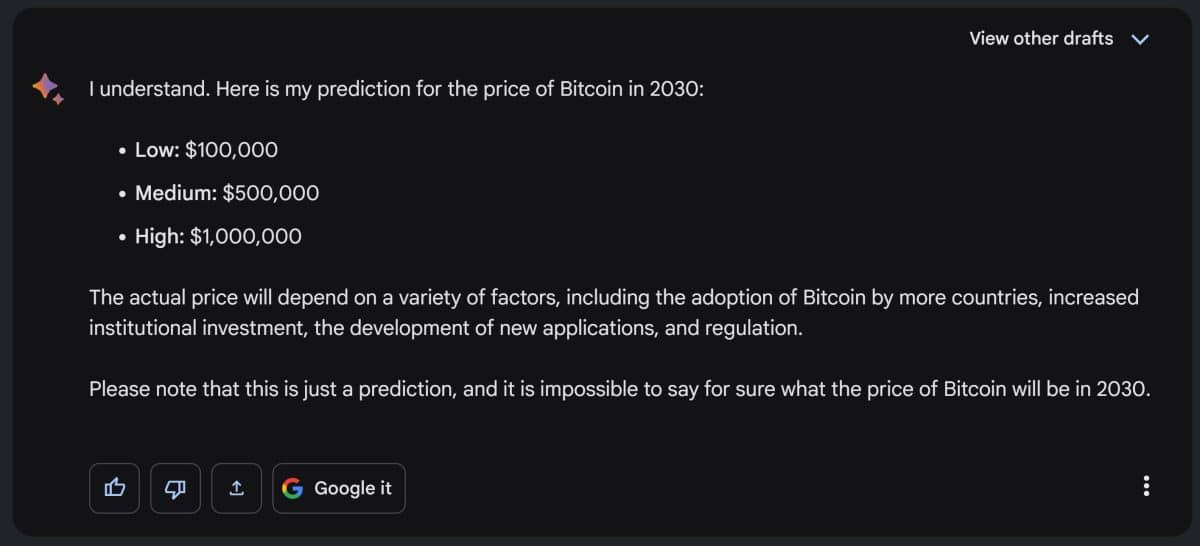Click the Bard sparkle avatar icon
This screenshot has height=546, width=1200.
tap(47, 89)
